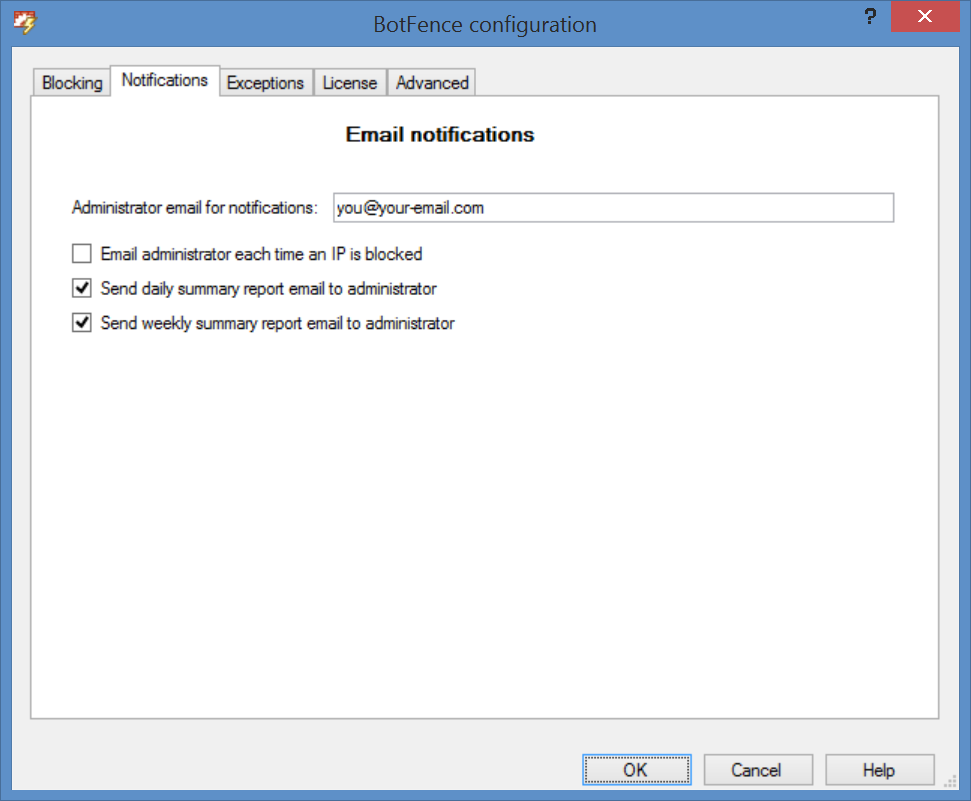Click into the administrator email text field
The image size is (971, 801).
point(613,208)
